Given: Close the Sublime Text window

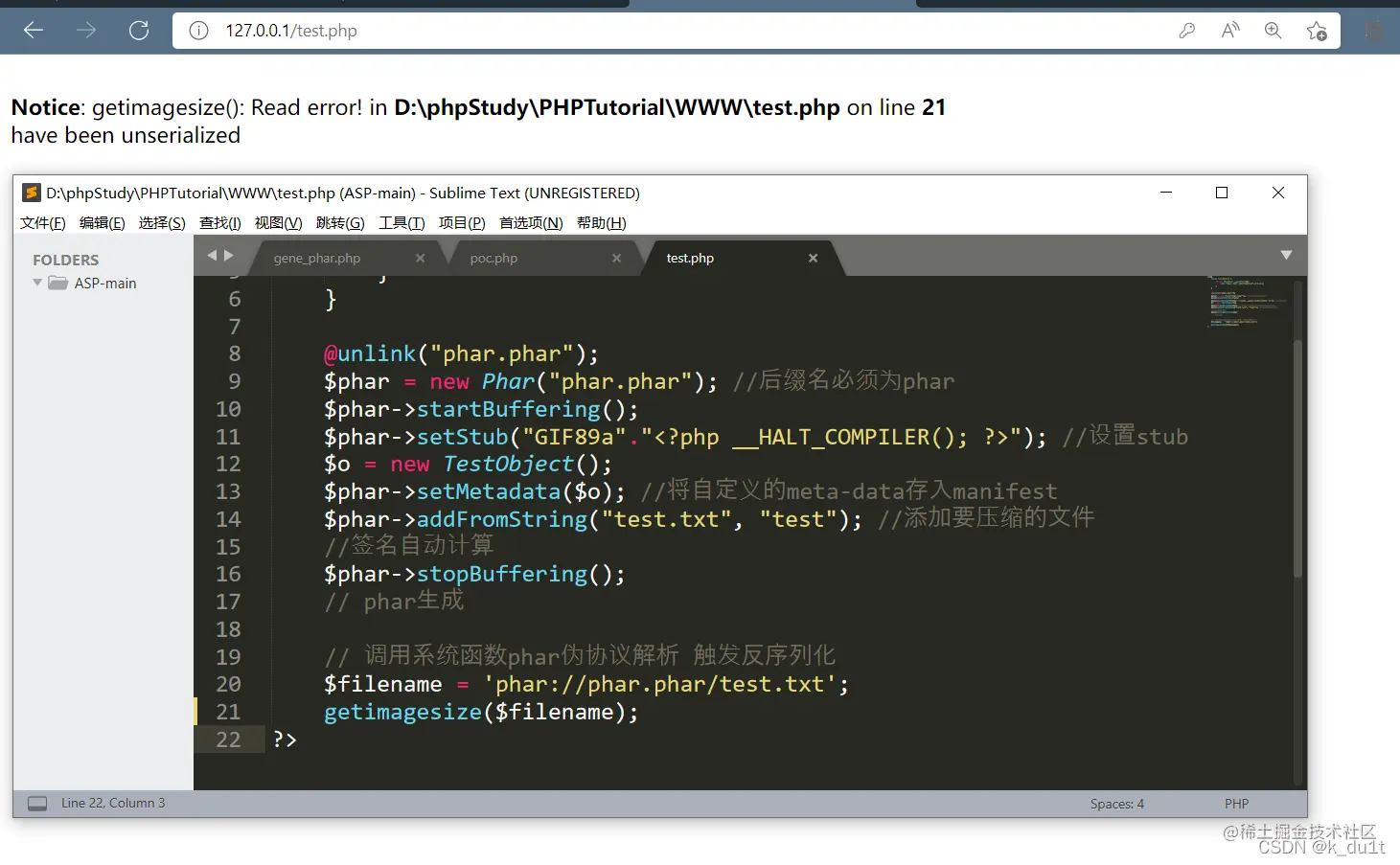Looking at the screenshot, I should click(1278, 193).
